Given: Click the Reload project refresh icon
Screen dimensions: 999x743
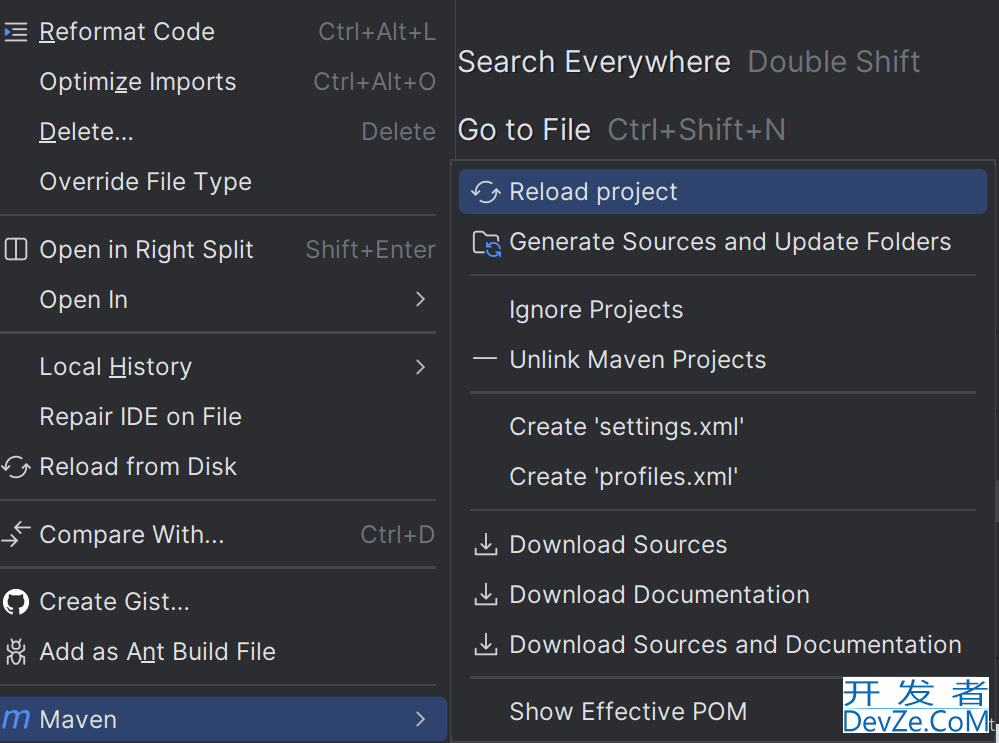Looking at the screenshot, I should [486, 192].
